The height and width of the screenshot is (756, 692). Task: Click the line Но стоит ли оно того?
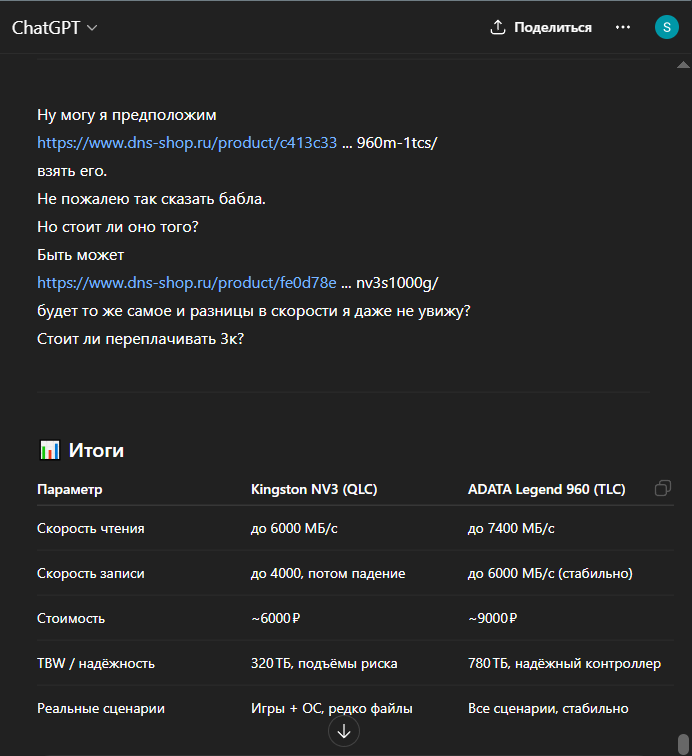point(118,227)
